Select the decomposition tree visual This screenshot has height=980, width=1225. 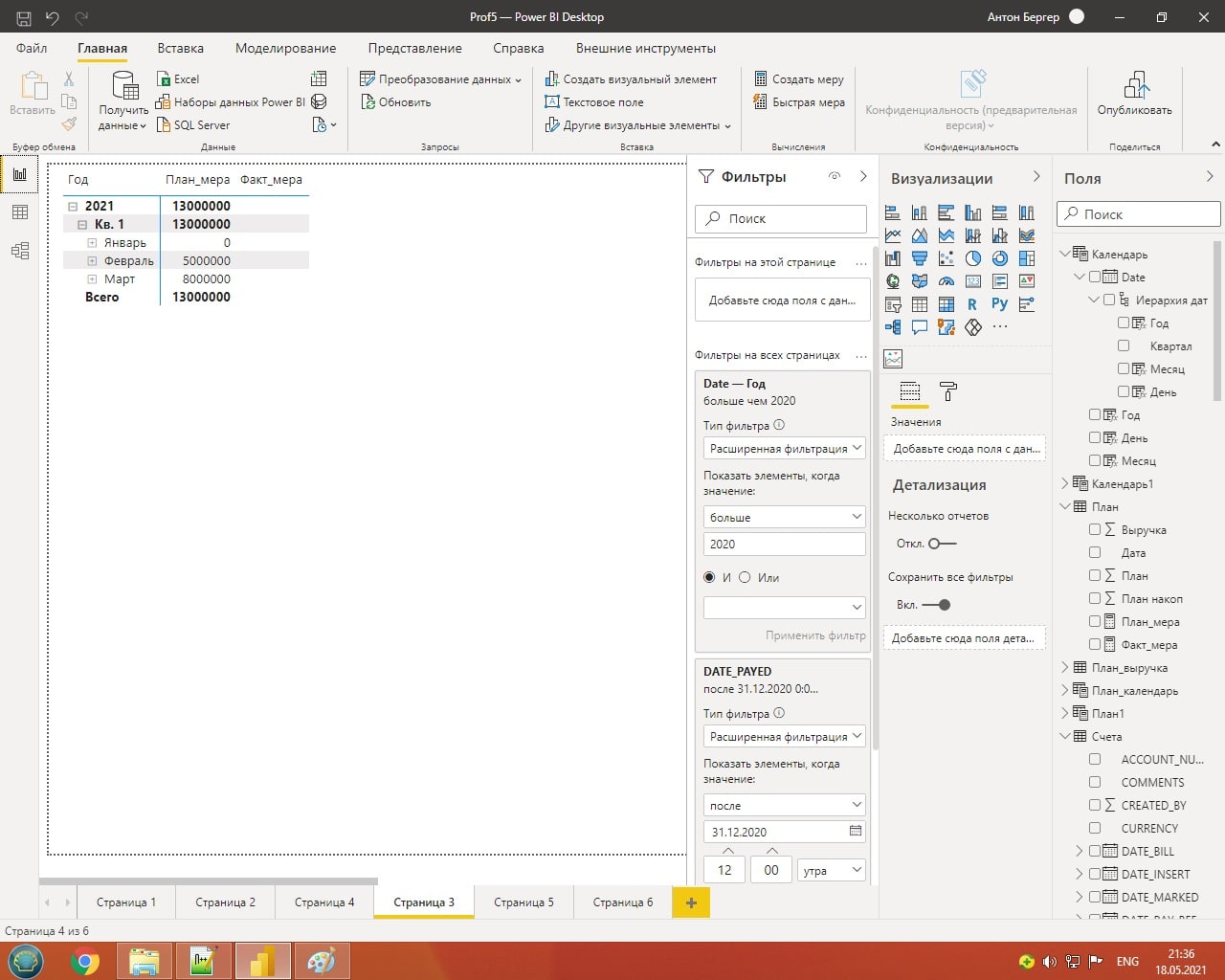click(893, 327)
